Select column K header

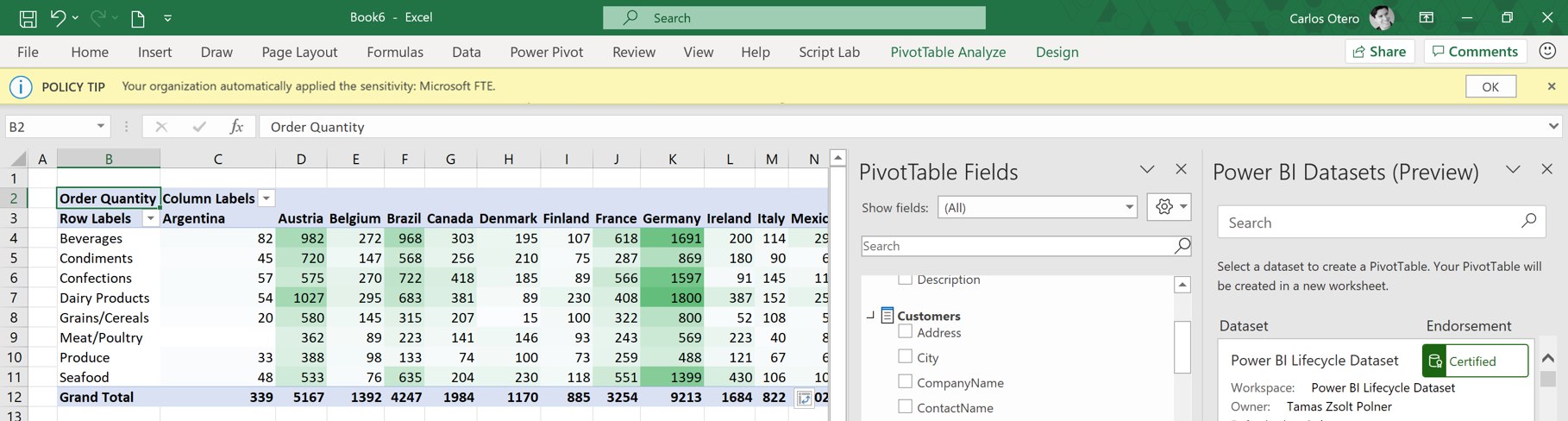672,159
